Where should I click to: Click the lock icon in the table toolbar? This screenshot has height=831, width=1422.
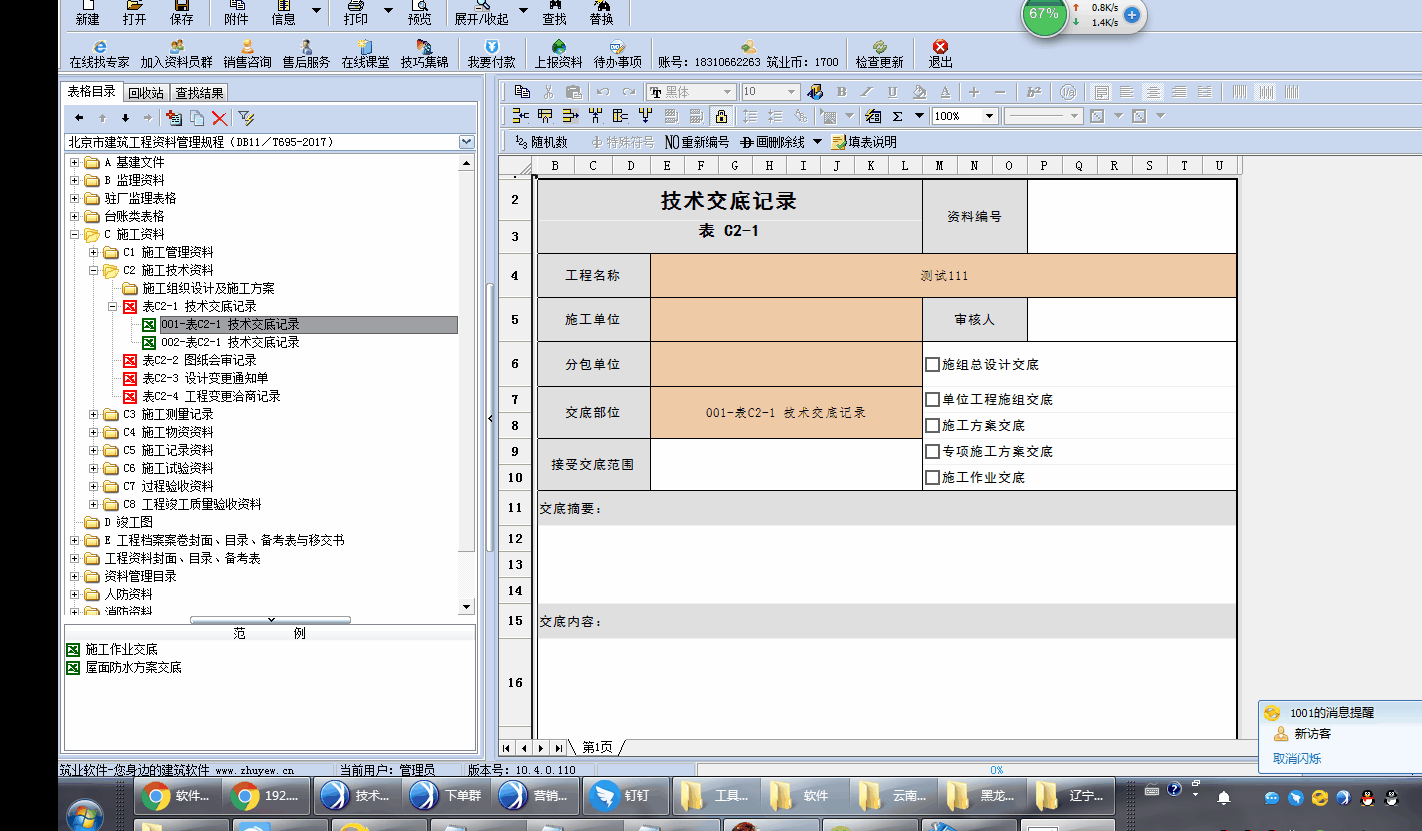(x=721, y=116)
